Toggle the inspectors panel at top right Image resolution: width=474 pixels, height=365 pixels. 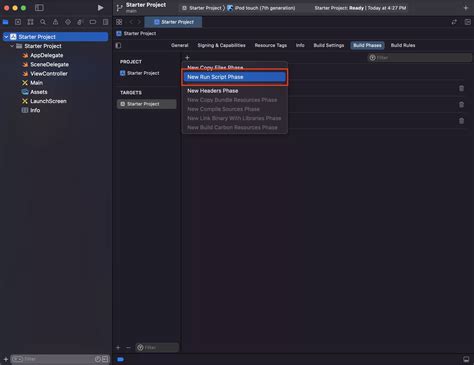click(468, 22)
